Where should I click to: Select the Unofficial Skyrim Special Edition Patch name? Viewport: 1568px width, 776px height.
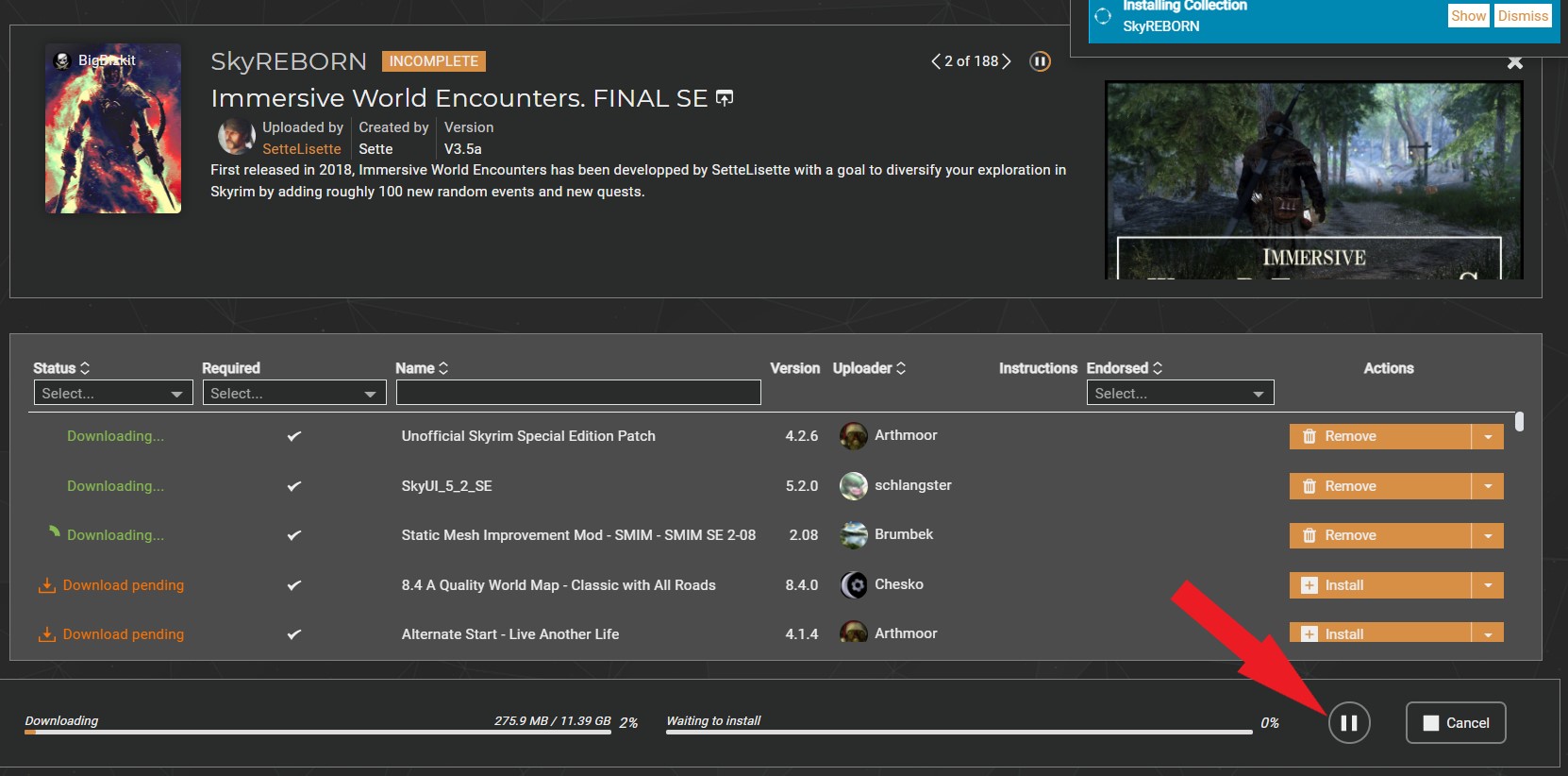528,436
